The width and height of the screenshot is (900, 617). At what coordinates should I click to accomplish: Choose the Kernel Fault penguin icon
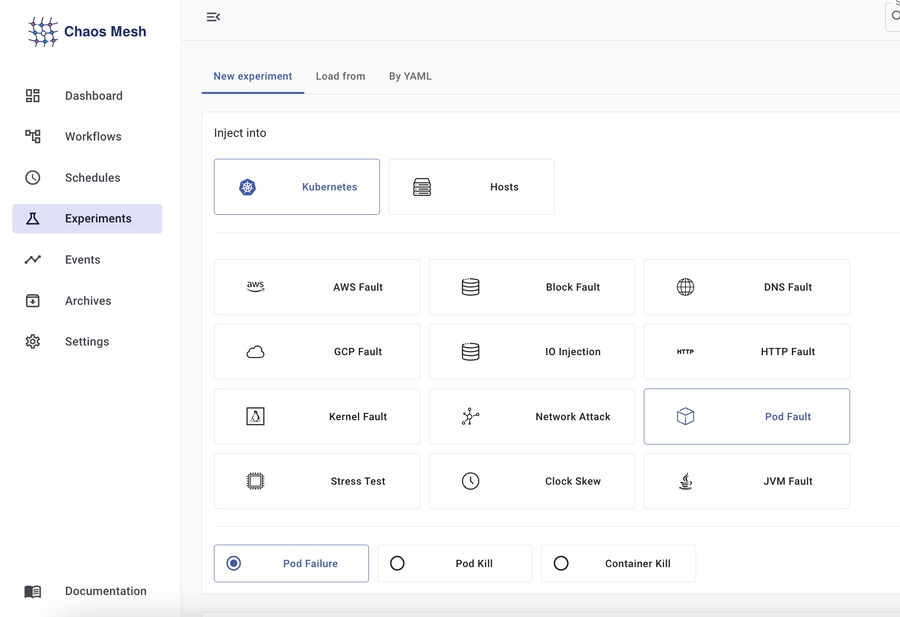(255, 417)
